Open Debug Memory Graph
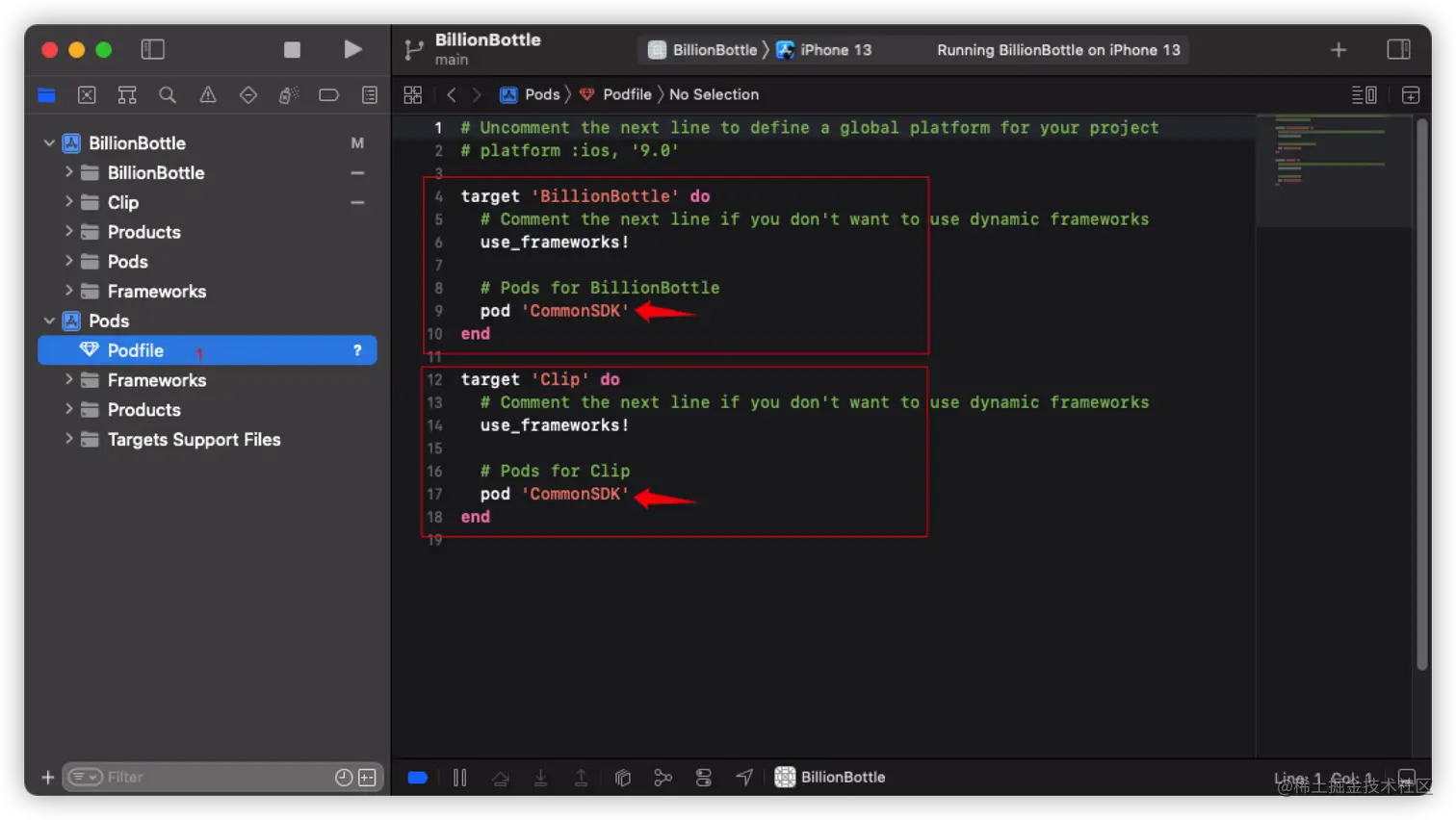Screen dimensions: 1456x820 click(x=663, y=778)
